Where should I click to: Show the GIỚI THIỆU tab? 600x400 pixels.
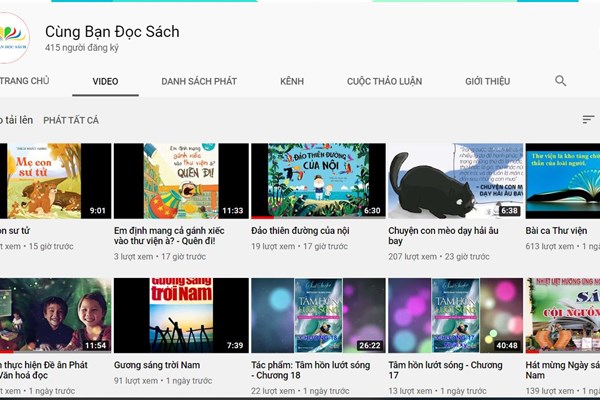pos(488,82)
